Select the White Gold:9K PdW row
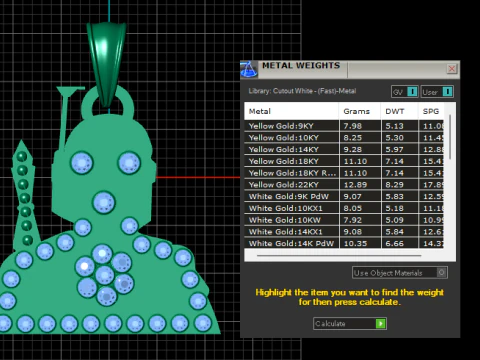Screen dimensions: 480x360 (x=344, y=196)
